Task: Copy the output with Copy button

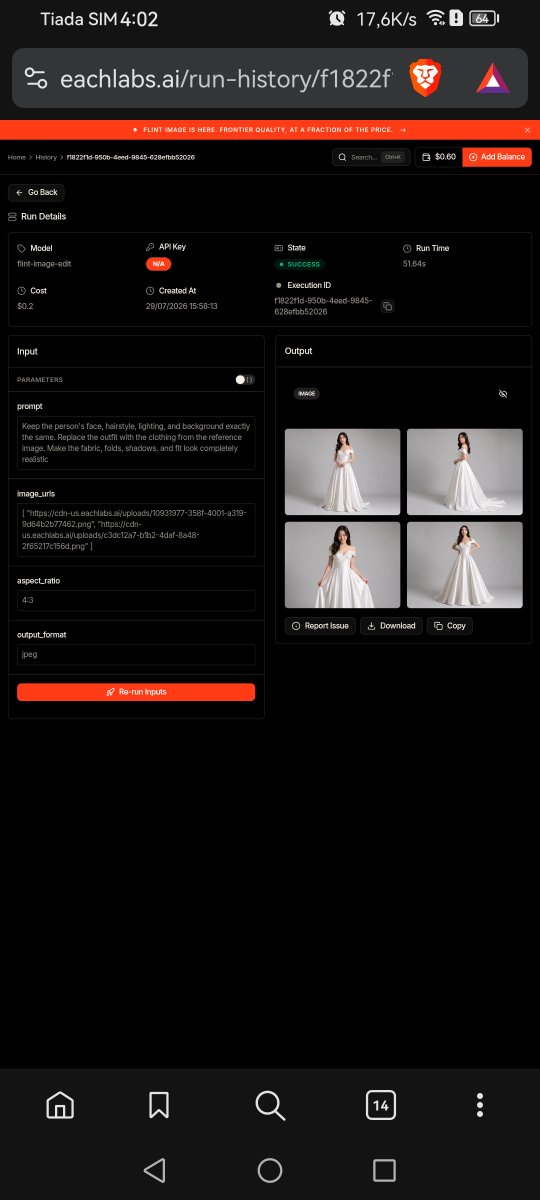Action: (x=450, y=626)
